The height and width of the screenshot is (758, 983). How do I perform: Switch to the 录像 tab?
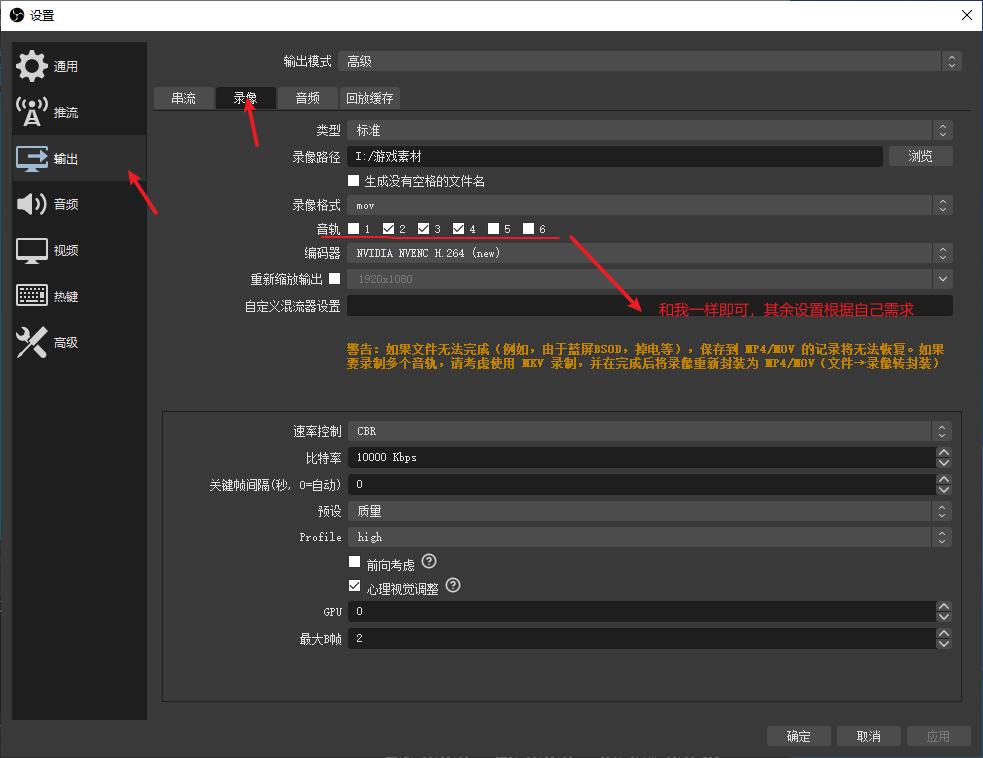tap(246, 98)
